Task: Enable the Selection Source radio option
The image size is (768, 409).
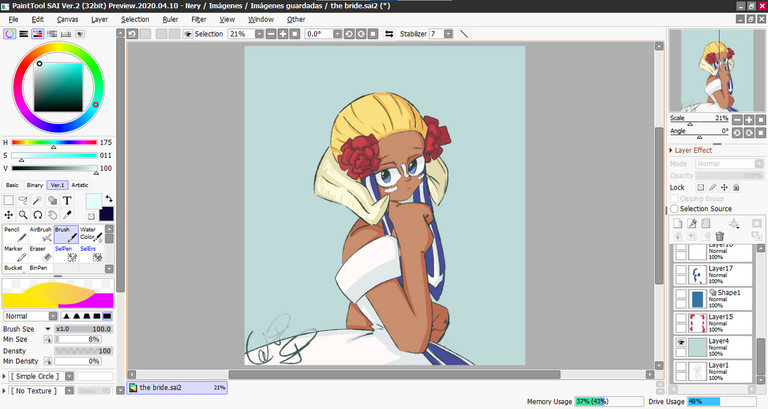Action: (x=674, y=209)
